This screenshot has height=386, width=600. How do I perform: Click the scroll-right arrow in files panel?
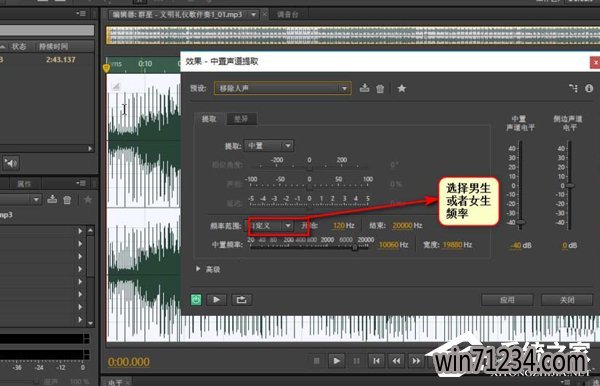click(x=90, y=148)
